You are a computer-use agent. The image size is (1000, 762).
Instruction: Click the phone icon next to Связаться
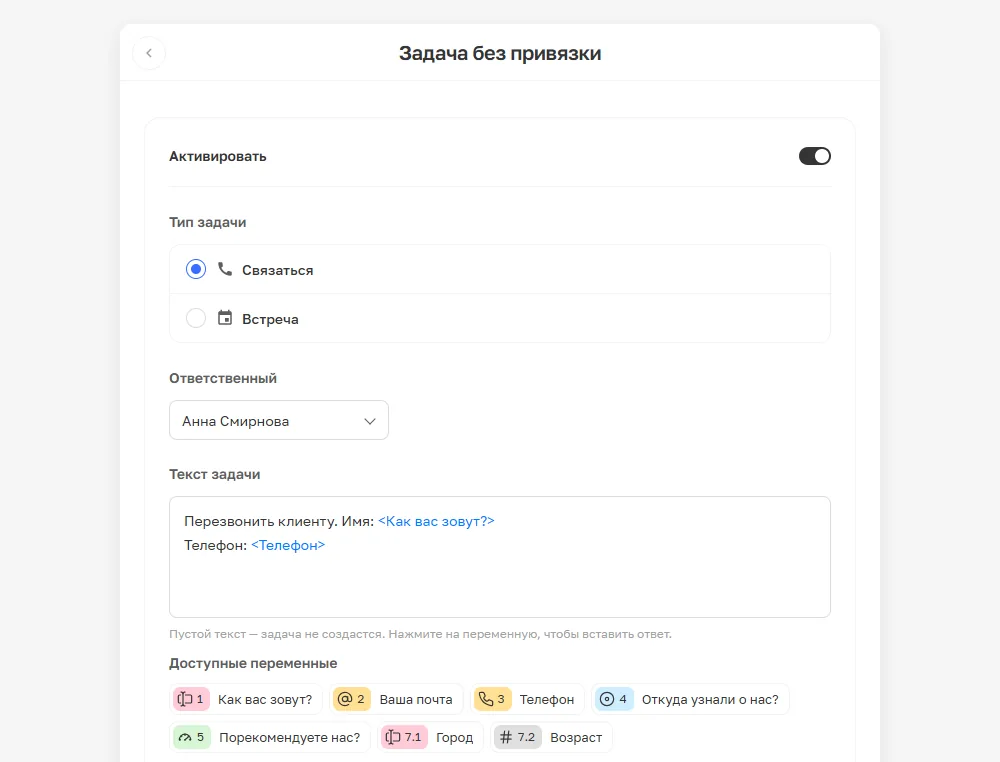[224, 269]
